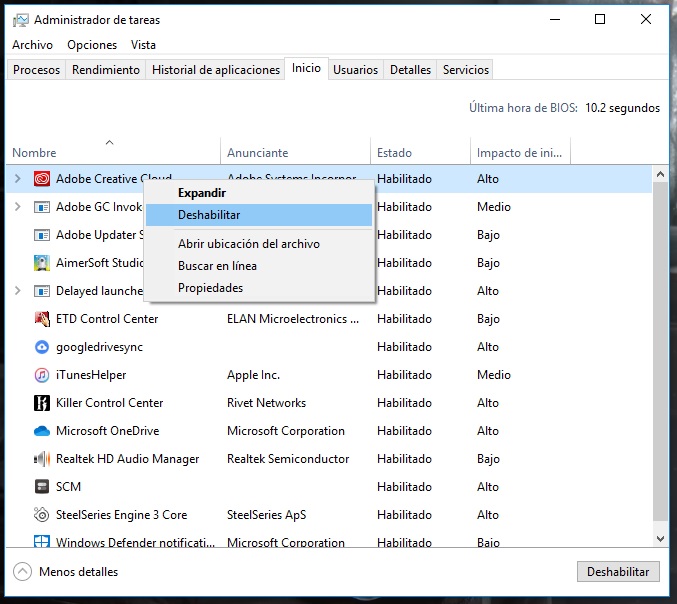The width and height of the screenshot is (677, 604).
Task: Expand the Adobe GC Invoker row chevron
Action: click(18, 207)
